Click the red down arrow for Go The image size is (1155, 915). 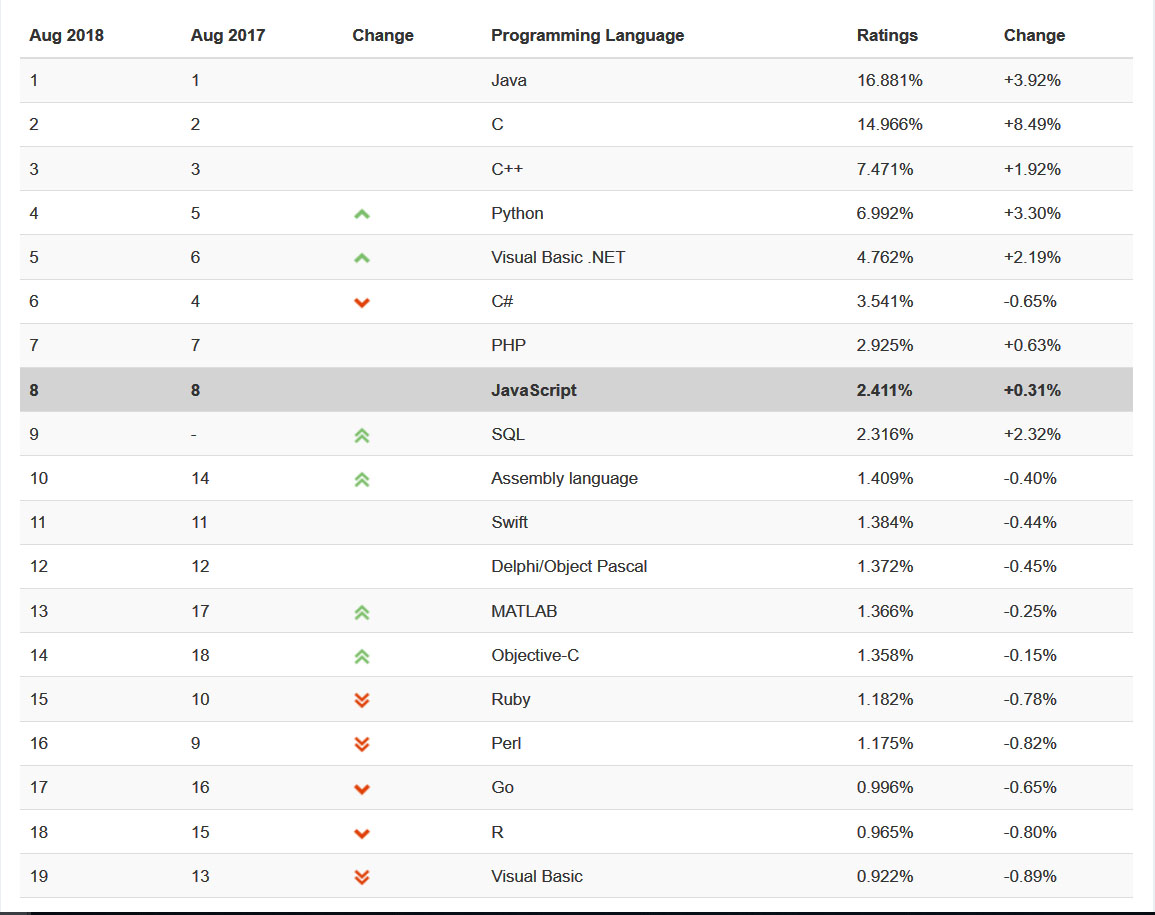362,789
